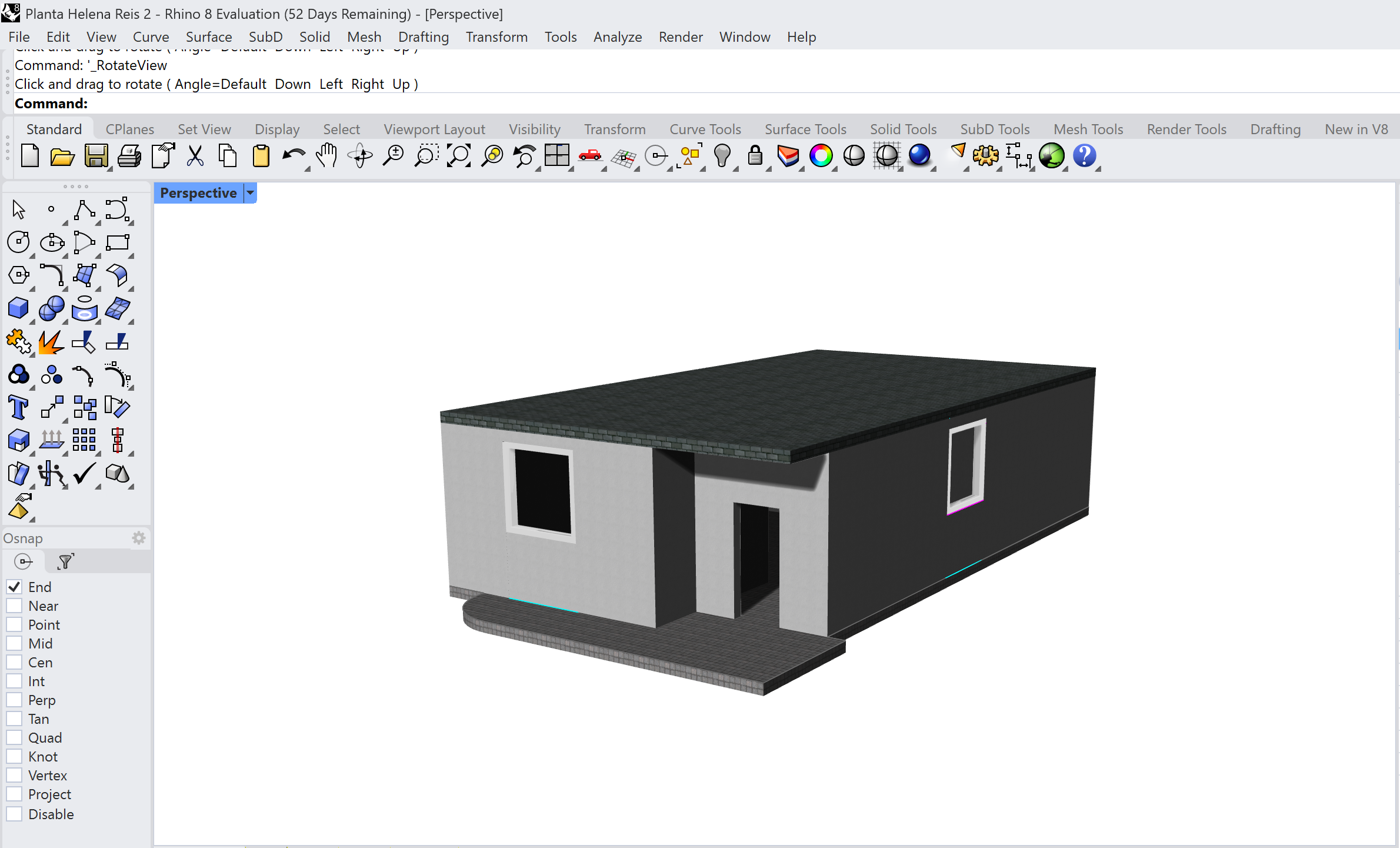Select the Polyline tool

[85, 209]
